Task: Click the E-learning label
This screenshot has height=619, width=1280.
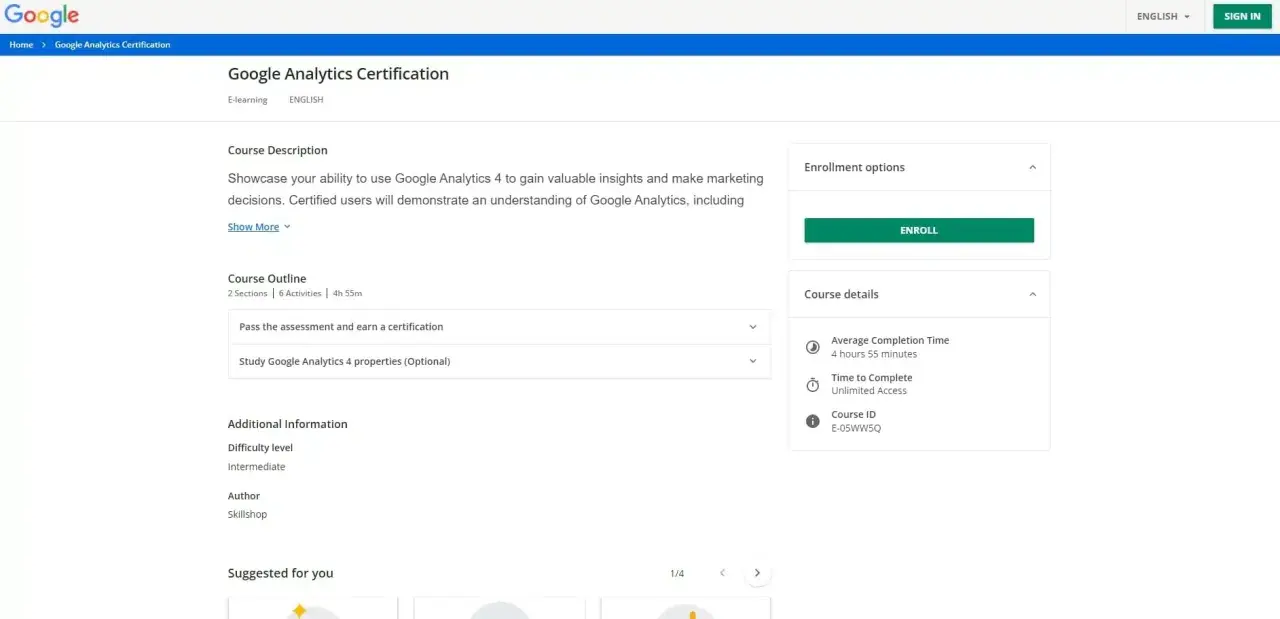Action: (x=248, y=100)
